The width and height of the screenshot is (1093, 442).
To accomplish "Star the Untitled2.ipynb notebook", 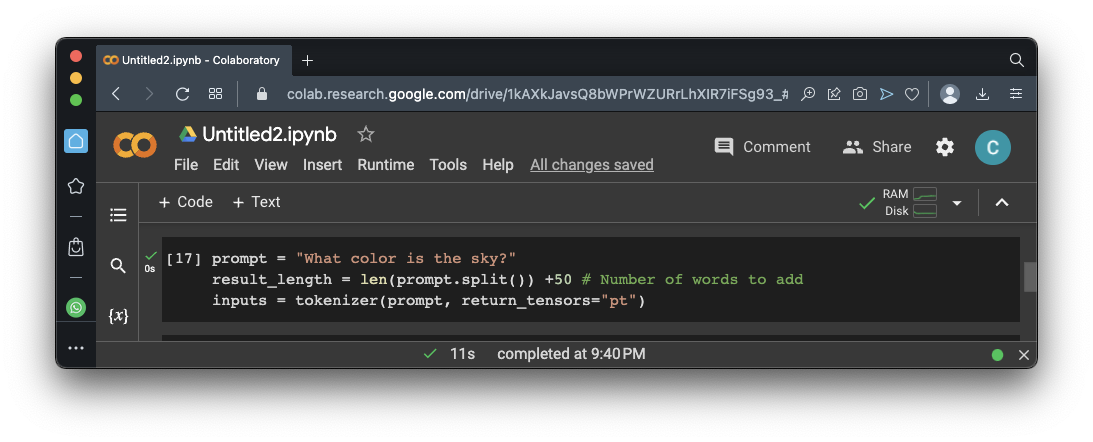I will click(x=366, y=134).
